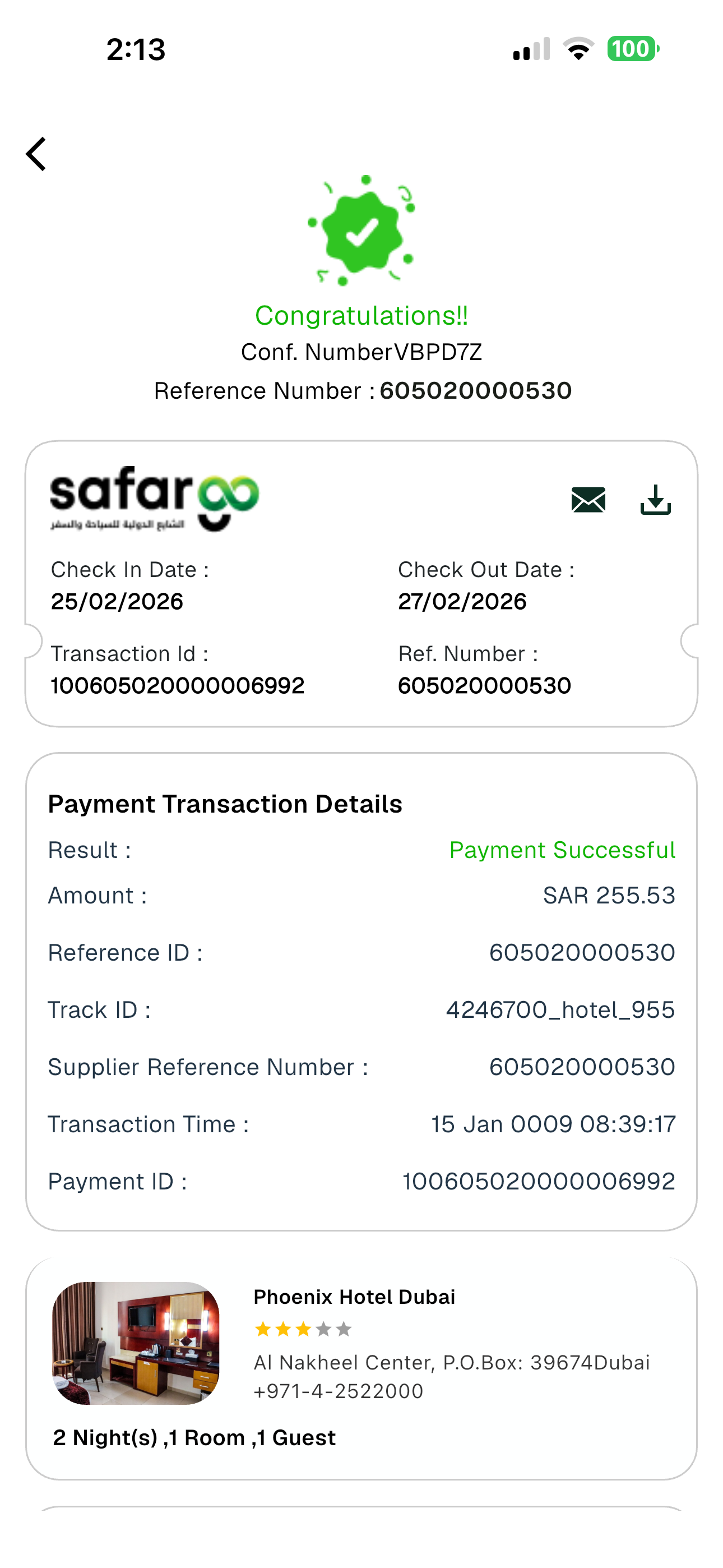The width and height of the screenshot is (723, 1568).
Task: Tap the Al Nakheel Center address
Action: tap(452, 1362)
